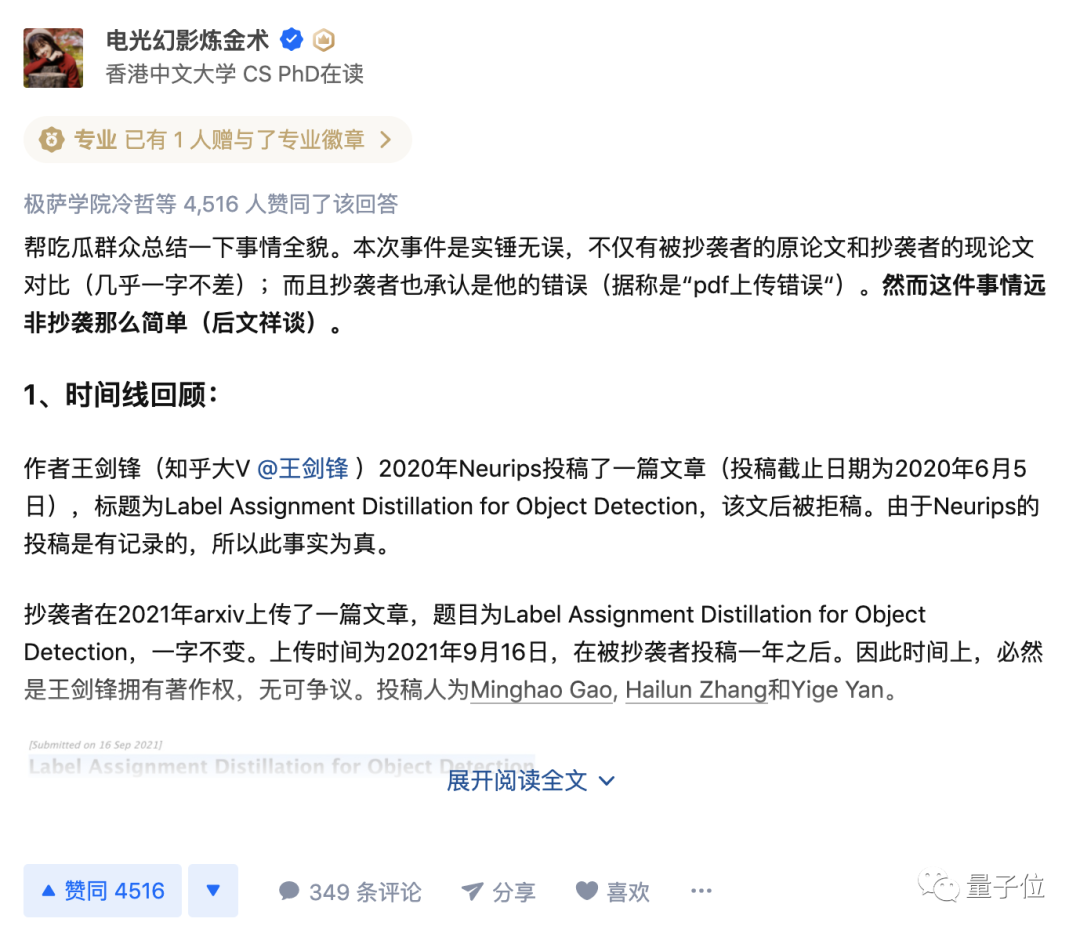Open the @王剑锋 mention link

click(x=303, y=469)
